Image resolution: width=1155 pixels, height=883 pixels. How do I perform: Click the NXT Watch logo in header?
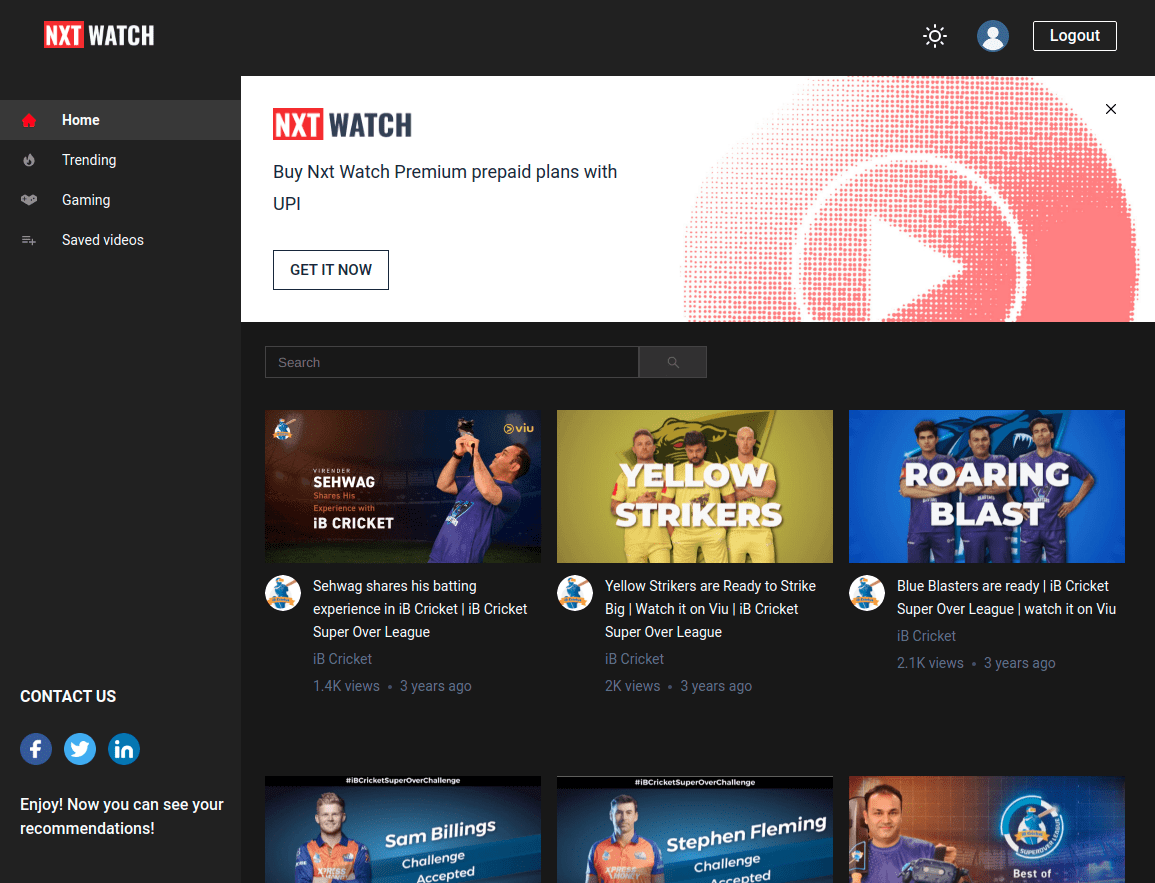tap(99, 35)
